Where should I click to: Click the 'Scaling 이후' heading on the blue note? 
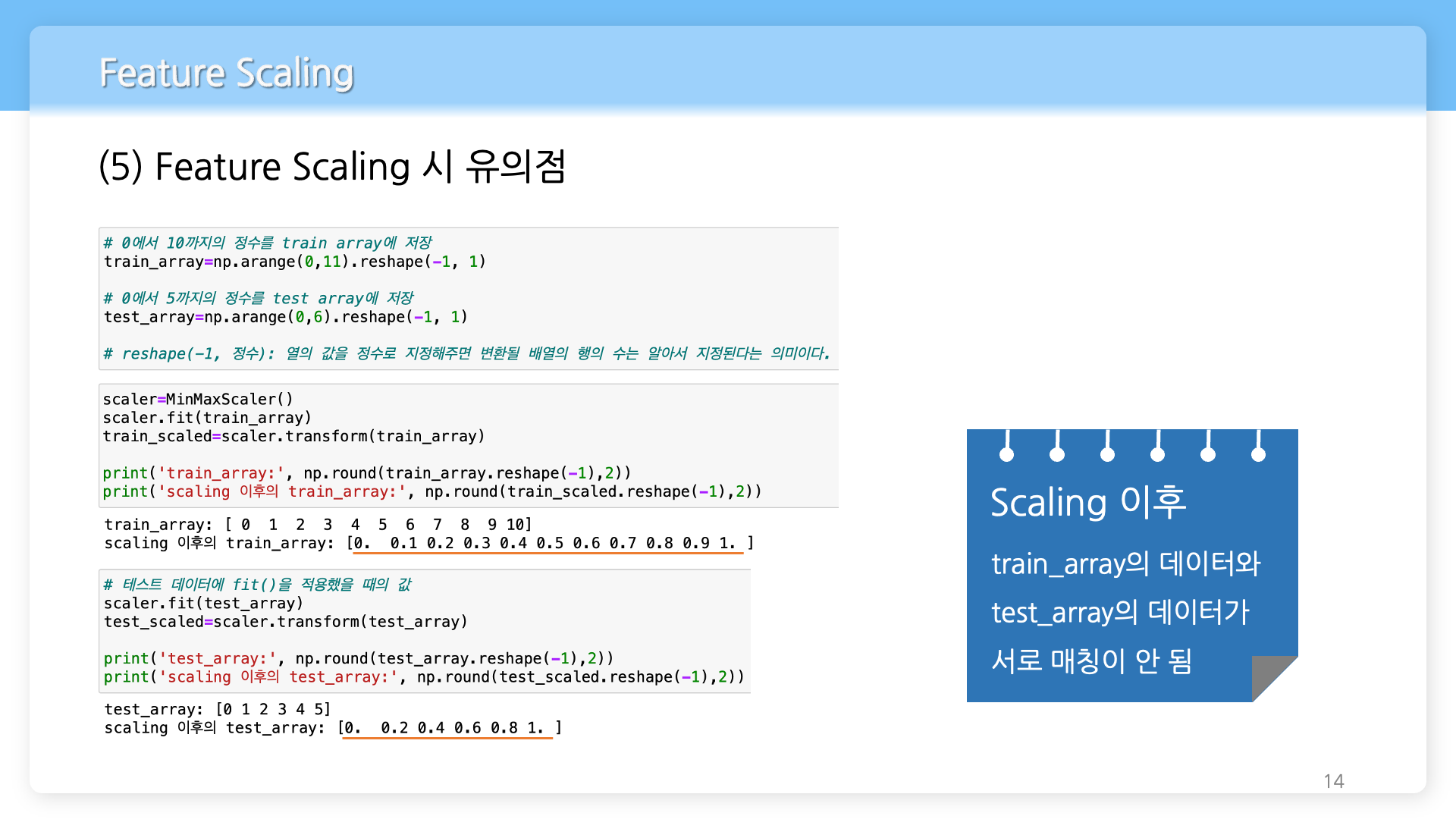click(1087, 503)
